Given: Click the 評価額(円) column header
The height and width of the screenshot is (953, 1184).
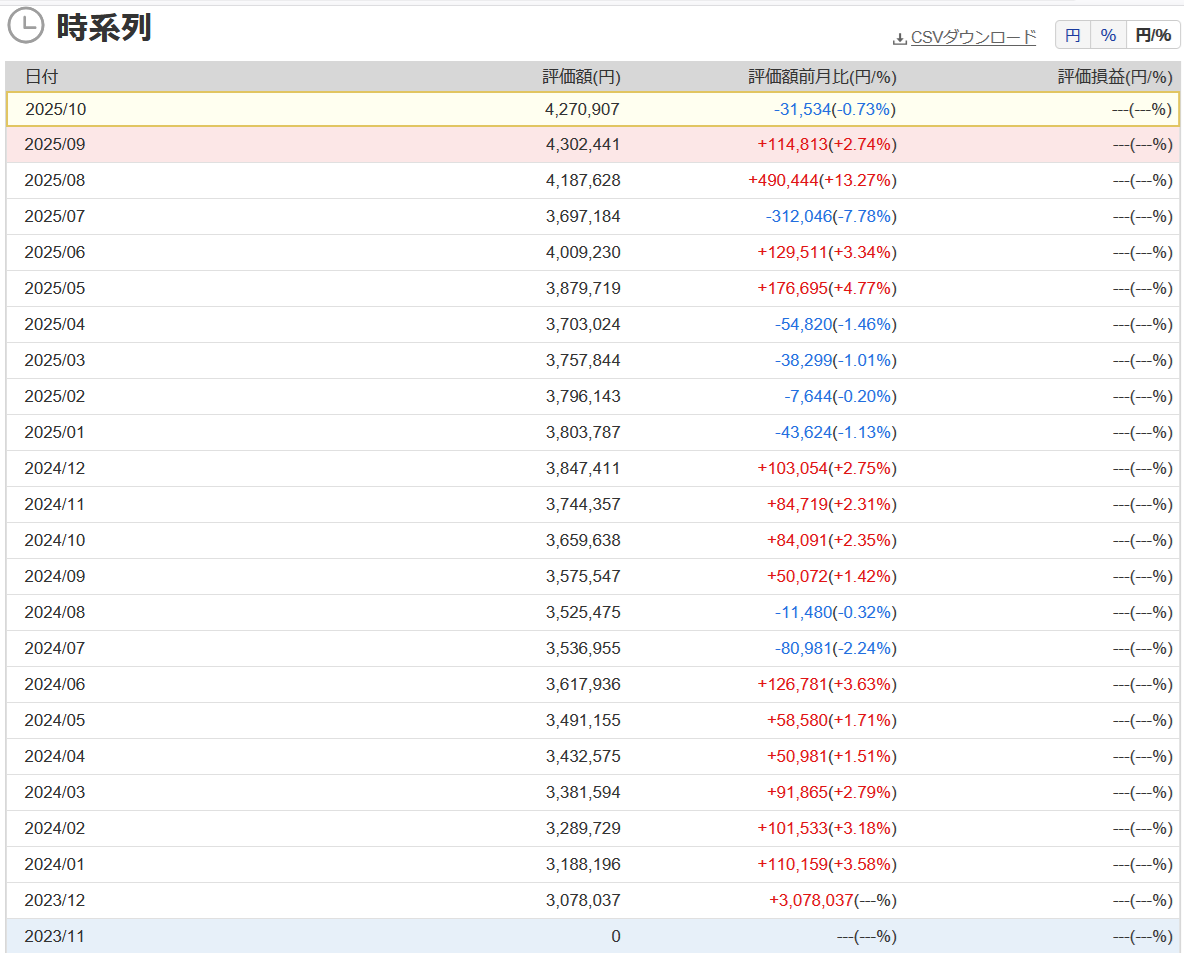Looking at the screenshot, I should click(581, 77).
